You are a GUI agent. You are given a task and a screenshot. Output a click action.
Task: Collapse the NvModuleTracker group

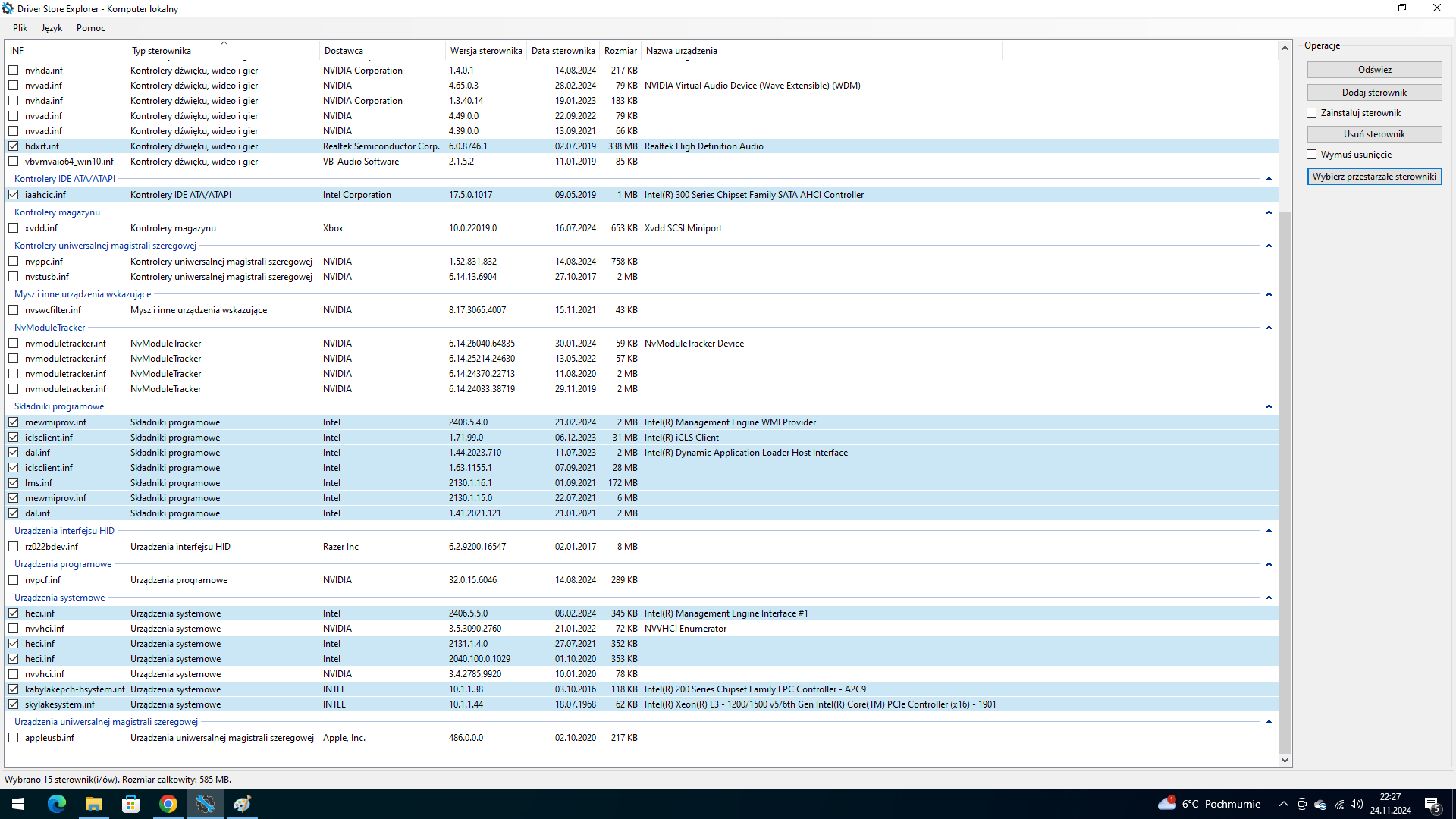(x=1269, y=328)
